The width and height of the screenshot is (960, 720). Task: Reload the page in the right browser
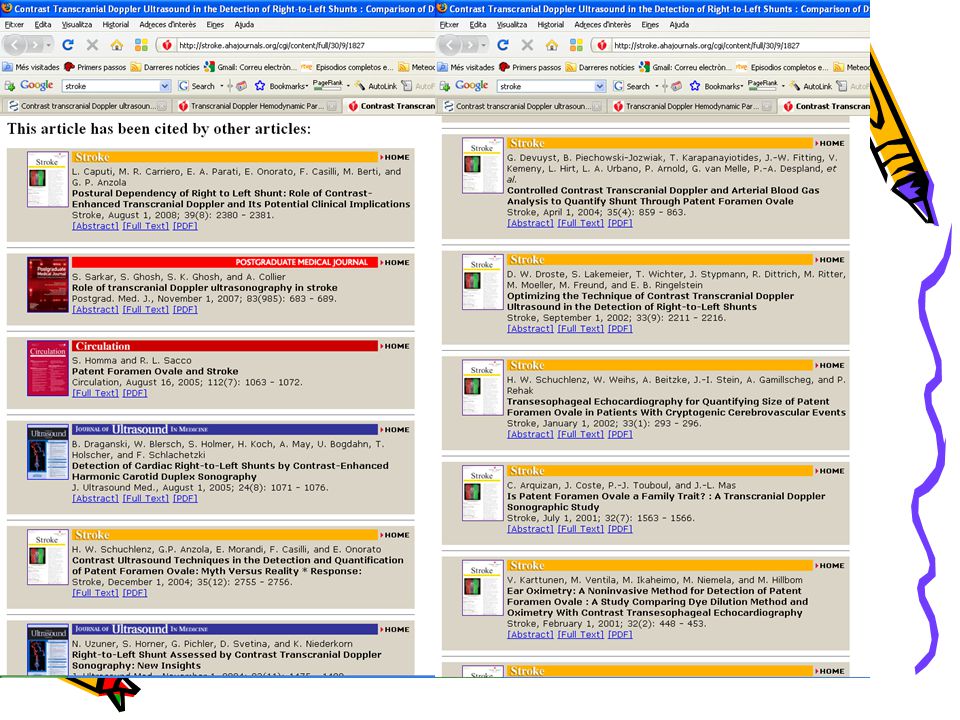point(503,45)
